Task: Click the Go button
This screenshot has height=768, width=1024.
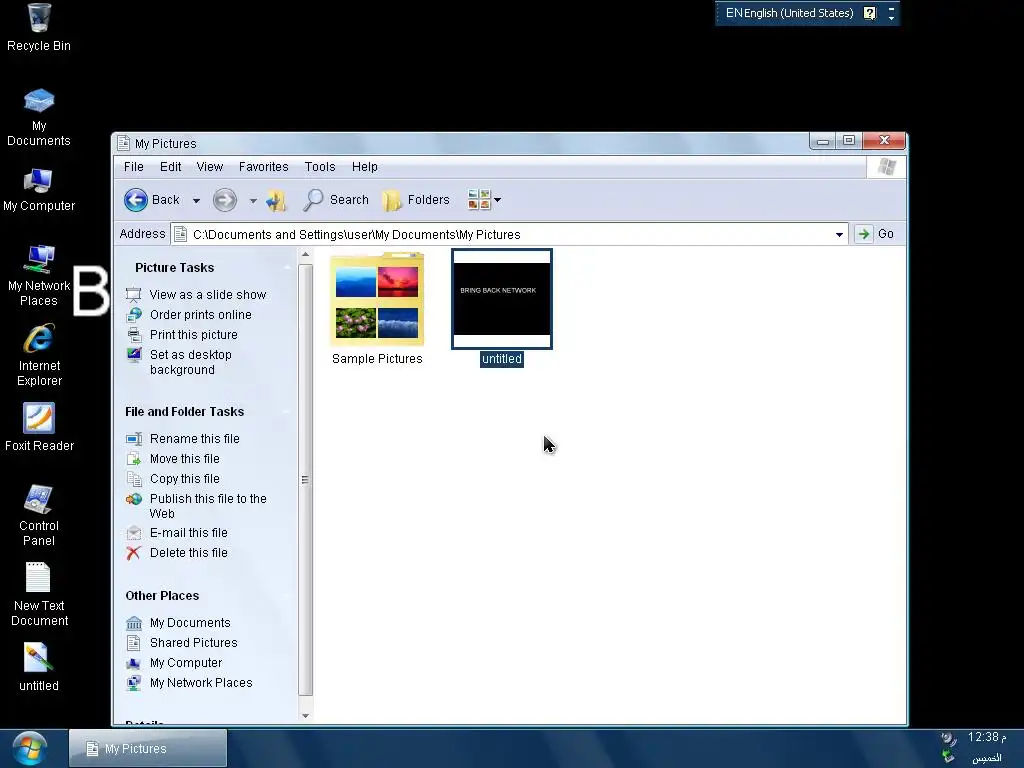Action: [875, 234]
